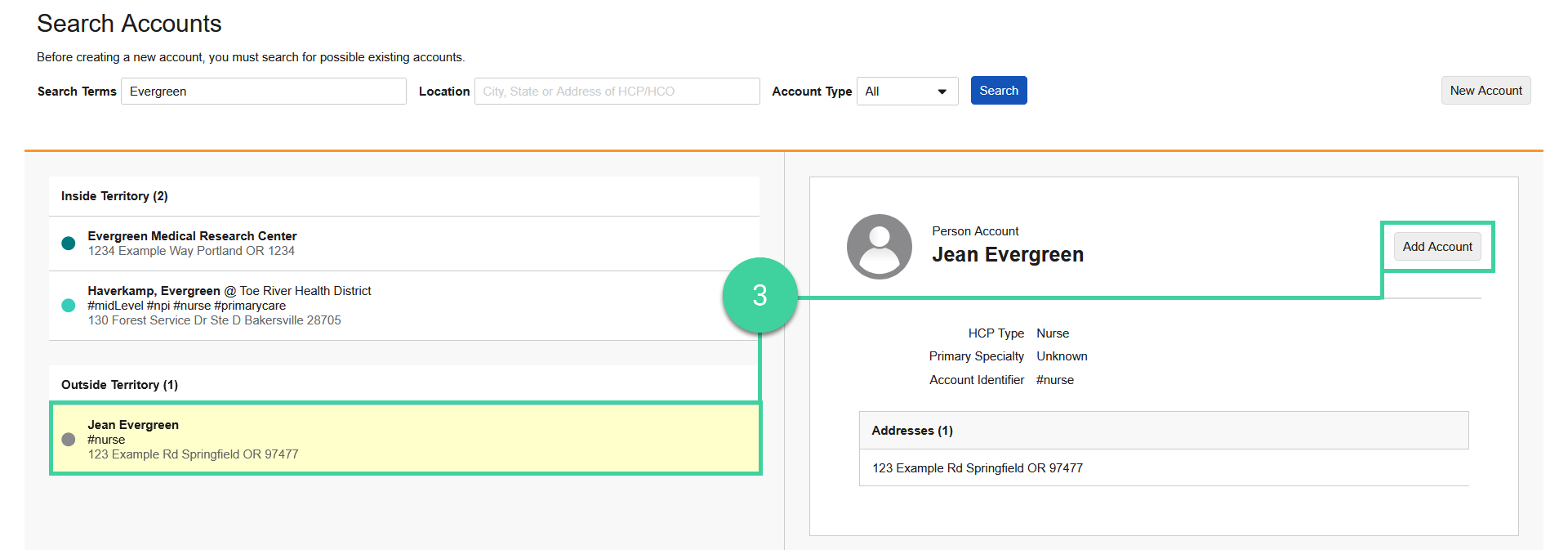The image size is (1568, 550).
Task: Click the Primary Specialty value Unknown
Action: 1062,356
